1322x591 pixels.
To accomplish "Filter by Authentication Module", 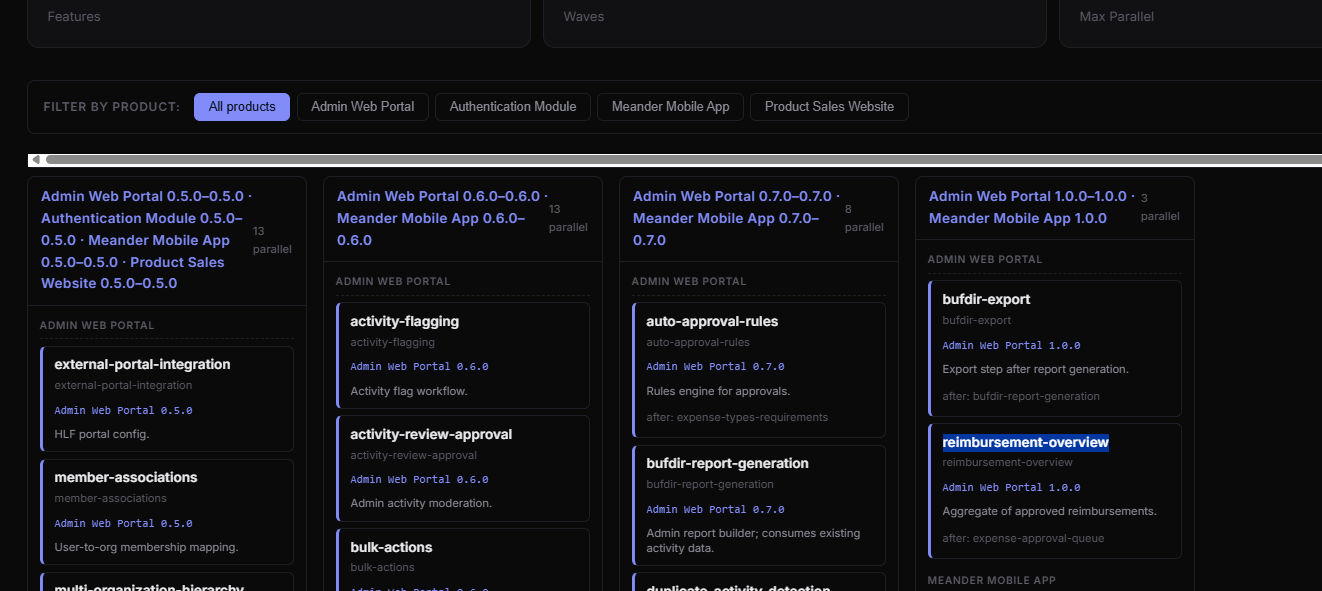I will point(513,107).
